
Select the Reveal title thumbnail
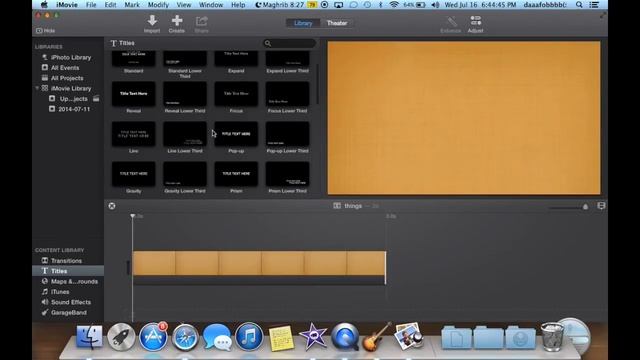click(133, 94)
